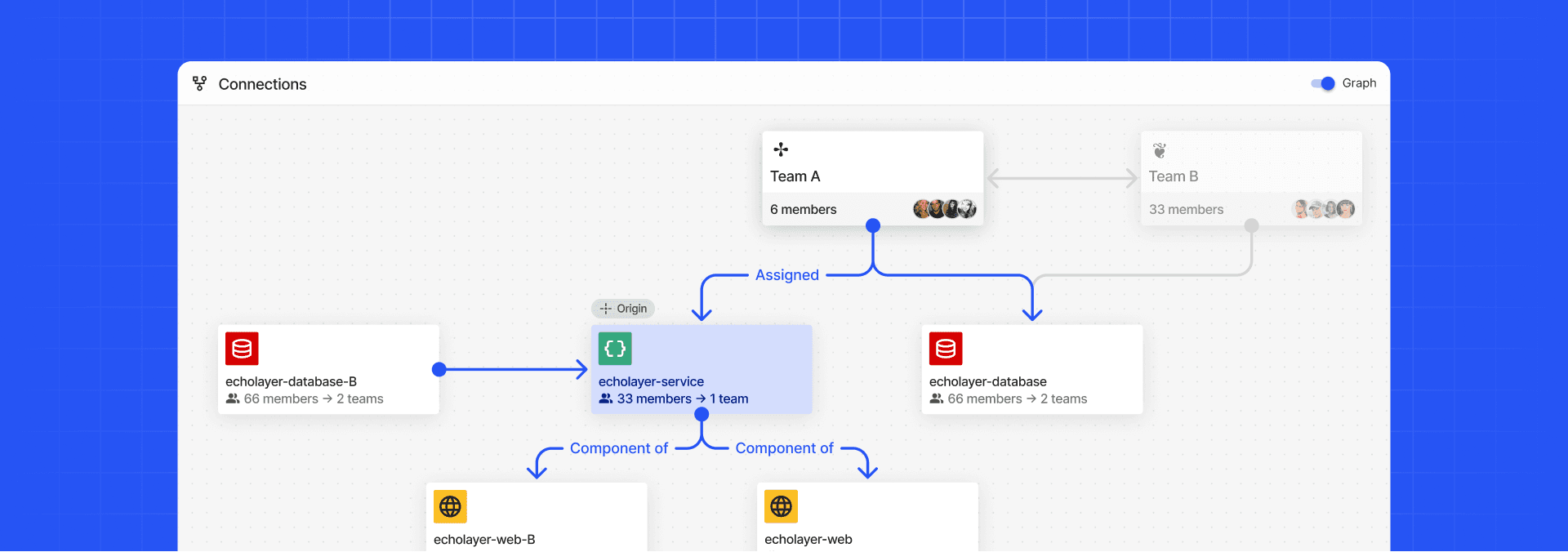
Task: Click Team B's bottom connector dot
Action: click(x=1251, y=225)
